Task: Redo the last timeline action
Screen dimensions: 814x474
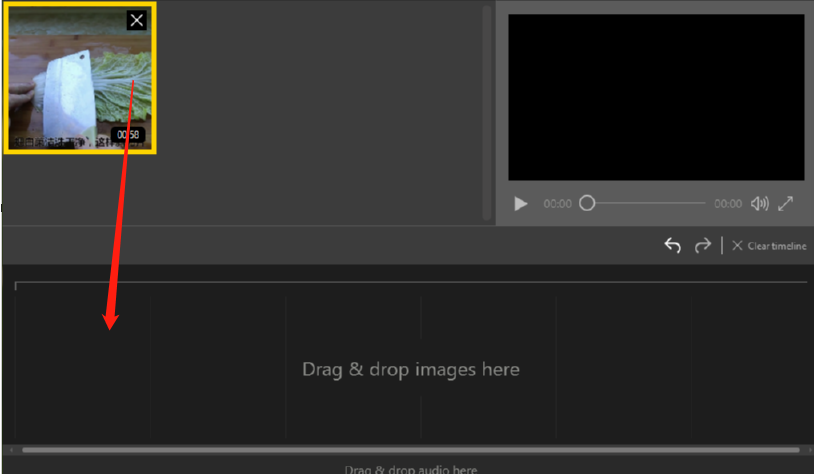Action: (702, 245)
